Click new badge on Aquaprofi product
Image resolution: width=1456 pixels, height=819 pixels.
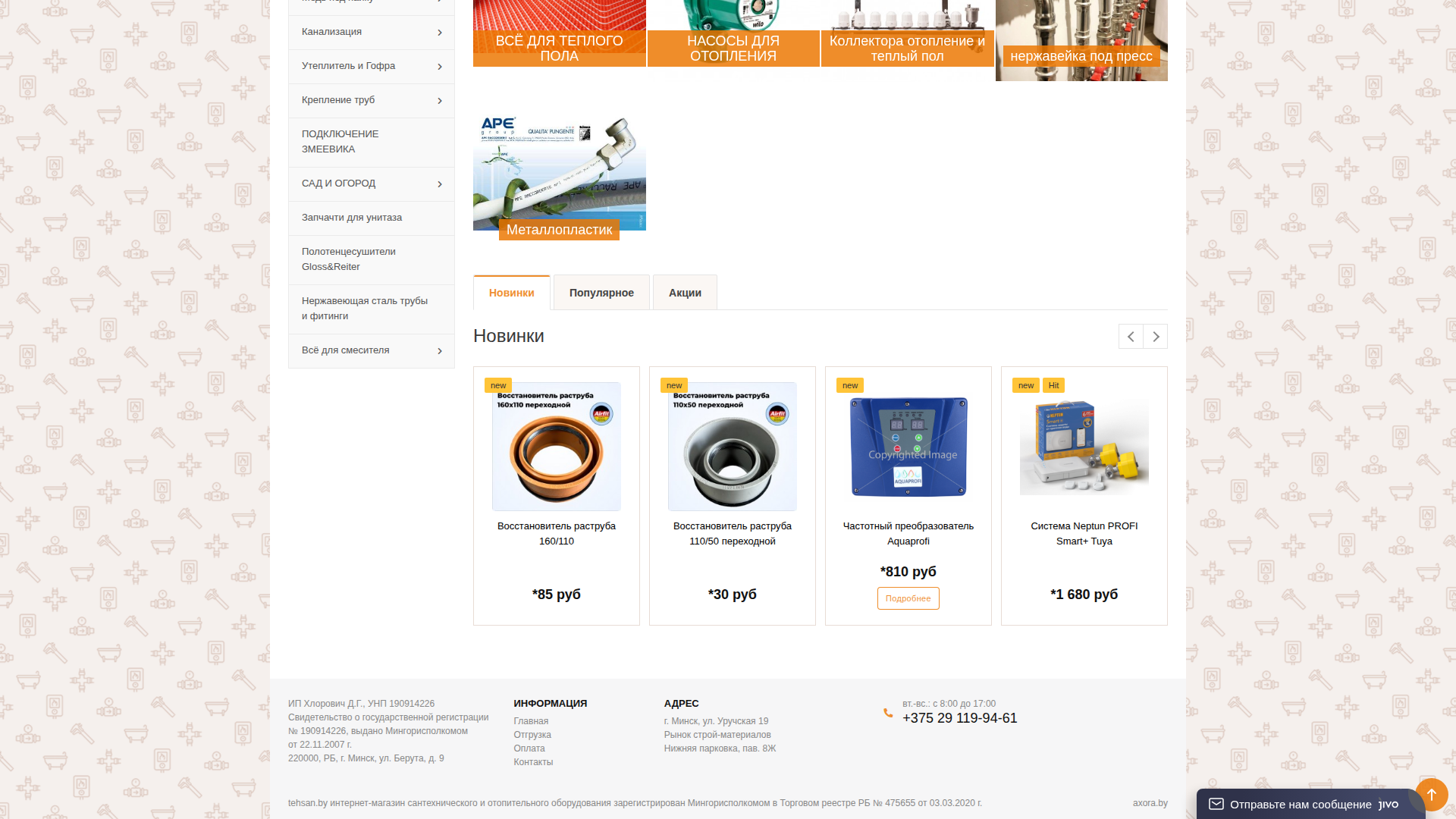point(850,385)
